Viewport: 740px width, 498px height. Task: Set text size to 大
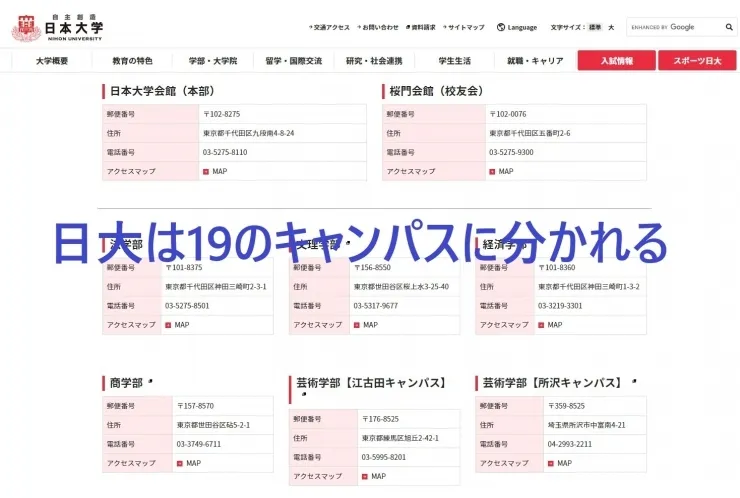(611, 27)
